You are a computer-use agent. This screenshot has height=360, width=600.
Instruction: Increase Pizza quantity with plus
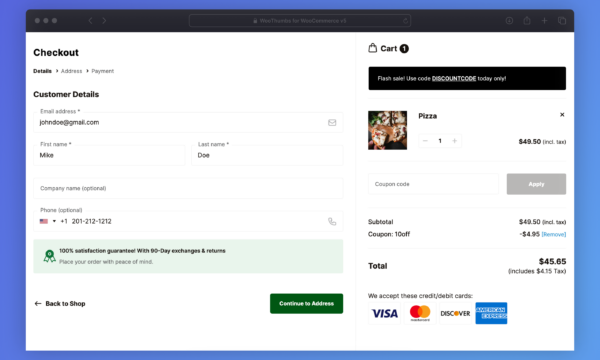point(455,141)
